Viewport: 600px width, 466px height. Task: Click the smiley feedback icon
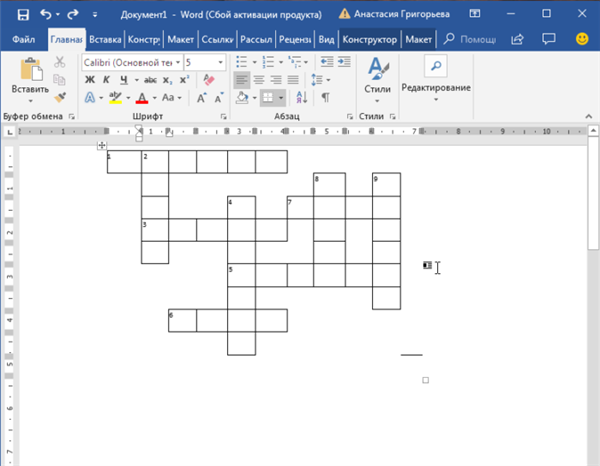click(x=582, y=39)
